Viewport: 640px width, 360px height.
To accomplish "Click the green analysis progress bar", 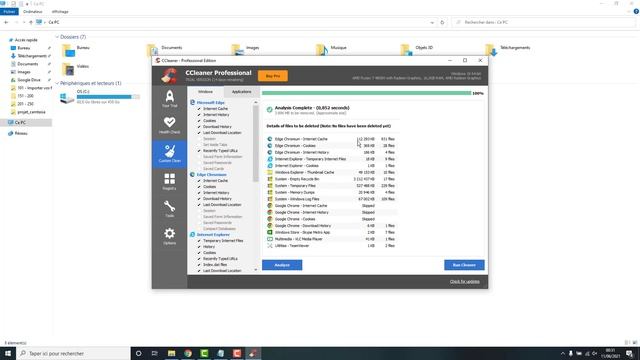I will (x=367, y=93).
